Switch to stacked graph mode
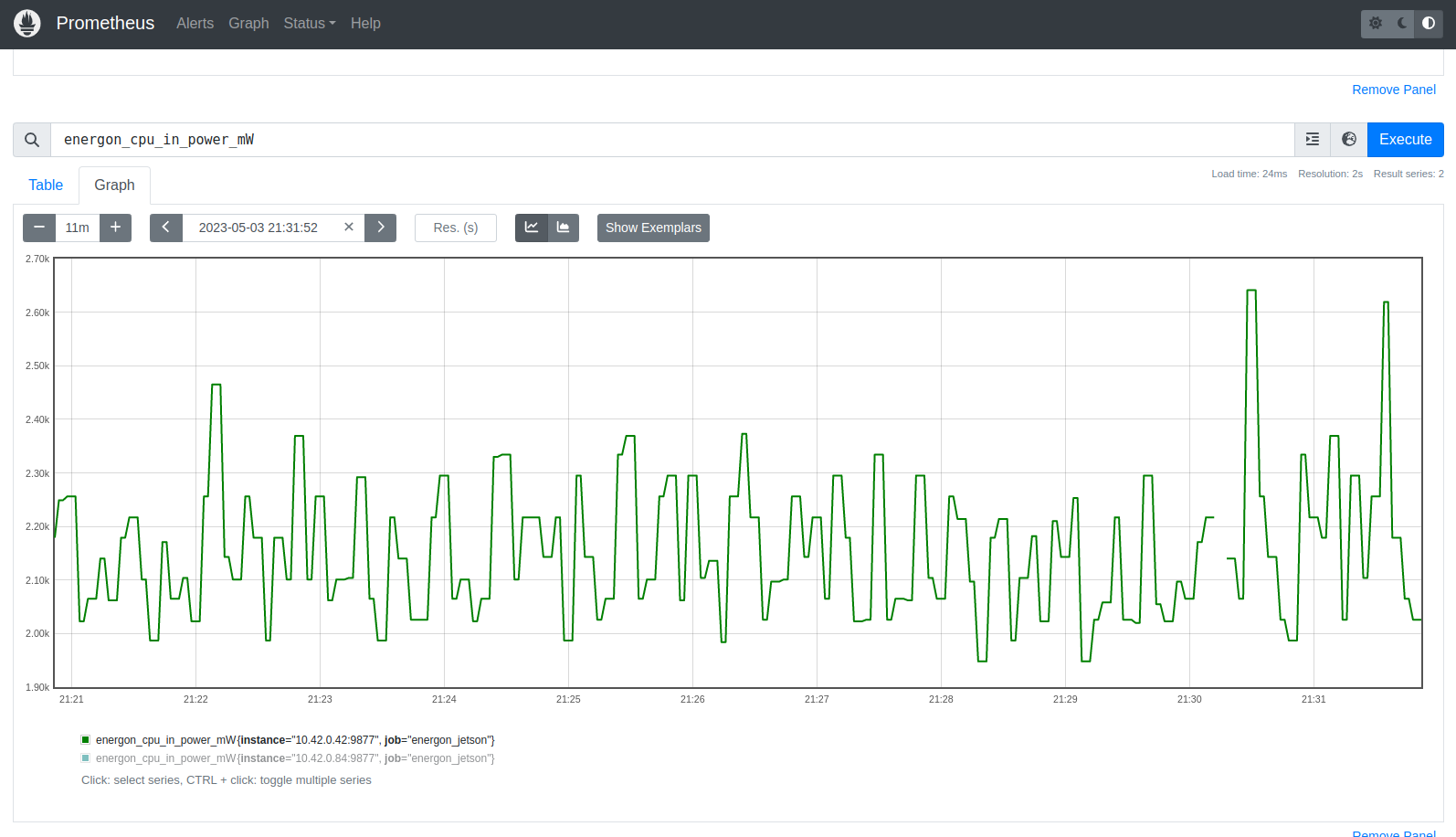 click(564, 228)
